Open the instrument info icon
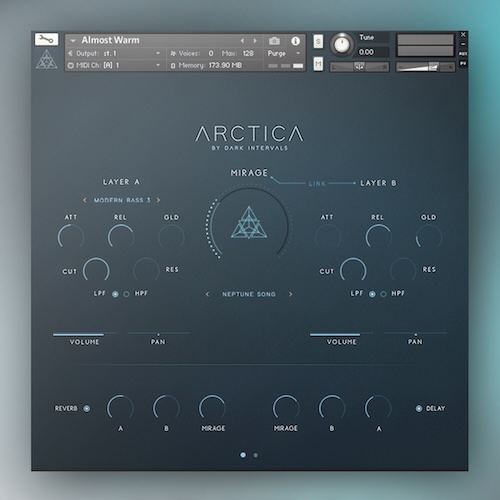 (x=295, y=41)
